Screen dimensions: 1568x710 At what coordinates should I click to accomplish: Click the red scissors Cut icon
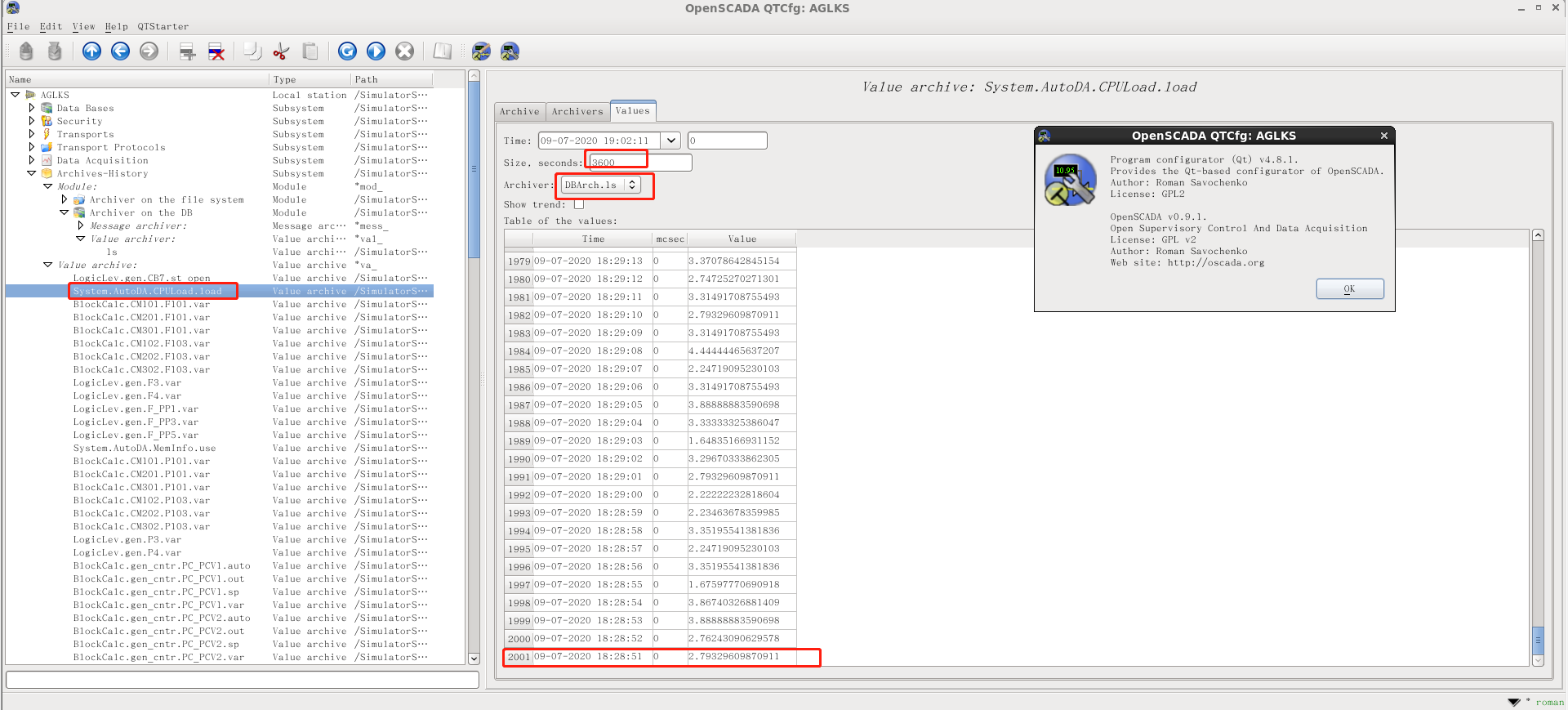click(281, 51)
